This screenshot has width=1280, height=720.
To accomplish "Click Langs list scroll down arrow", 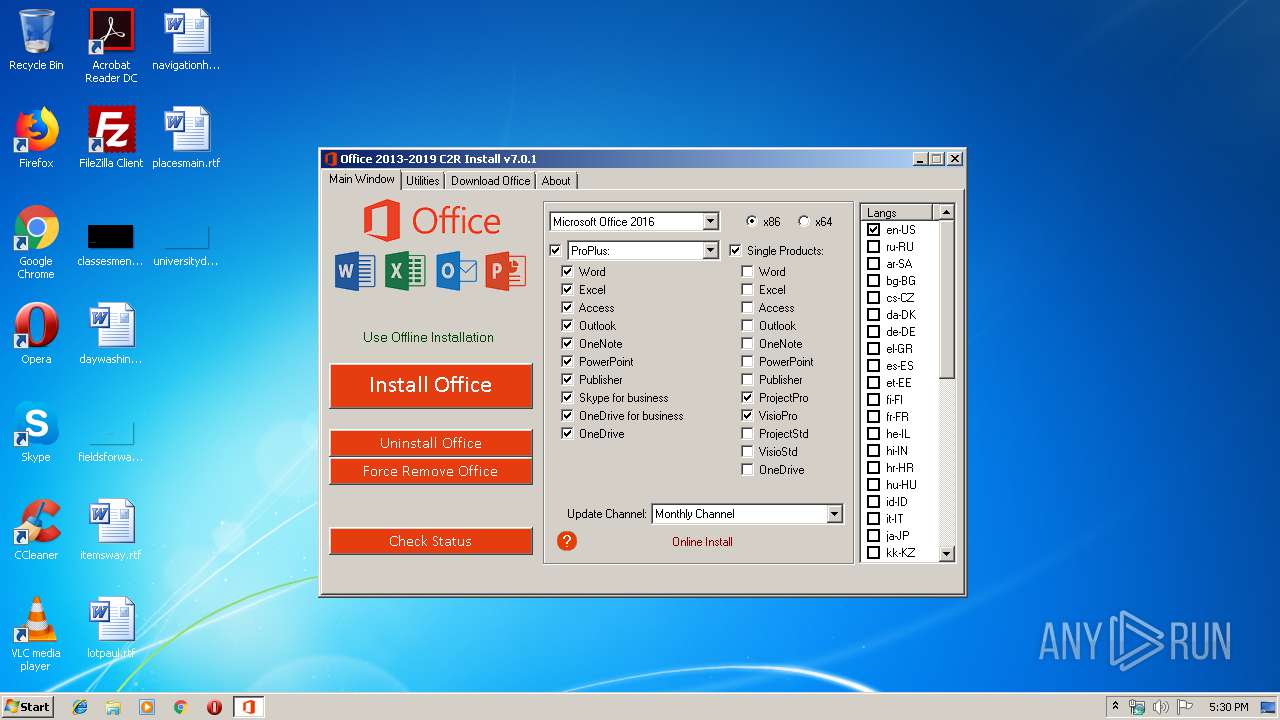I will 946,553.
